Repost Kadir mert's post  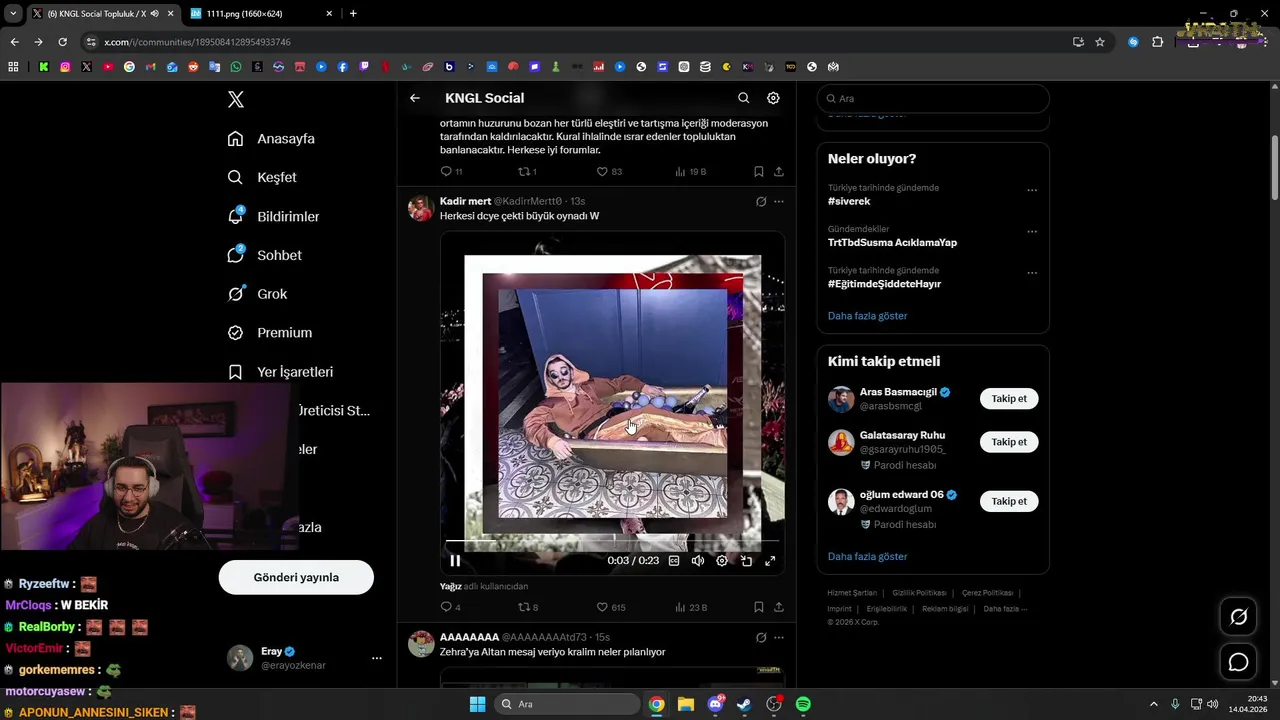tap(528, 607)
